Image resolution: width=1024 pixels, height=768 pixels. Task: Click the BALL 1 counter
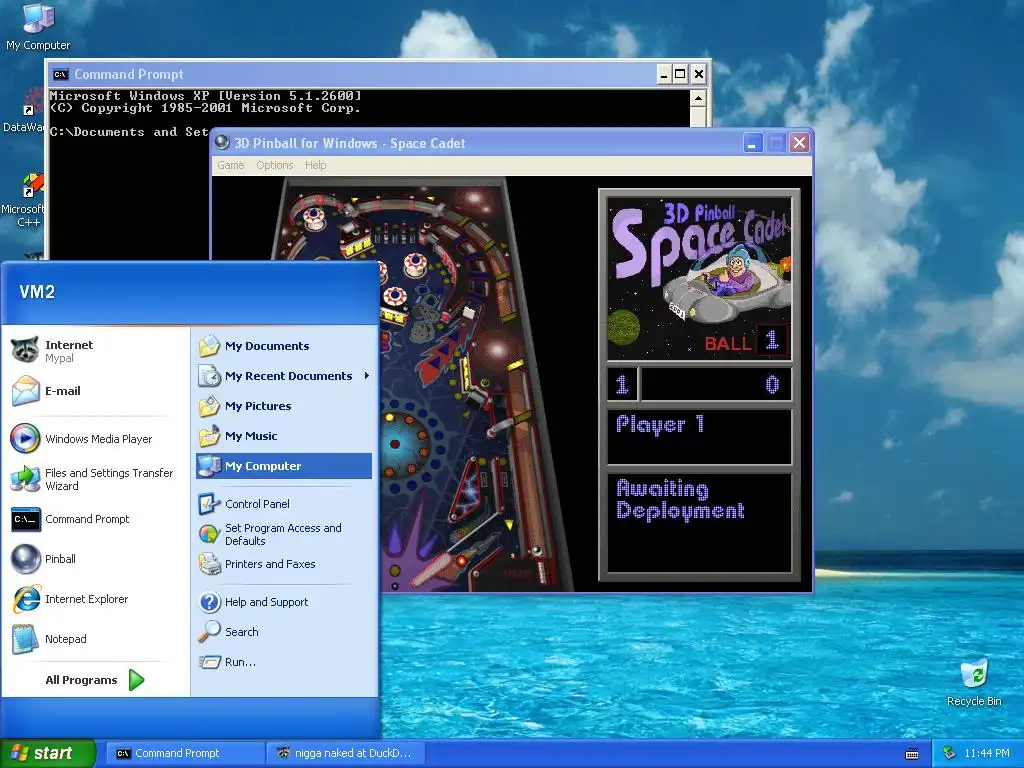pos(746,341)
